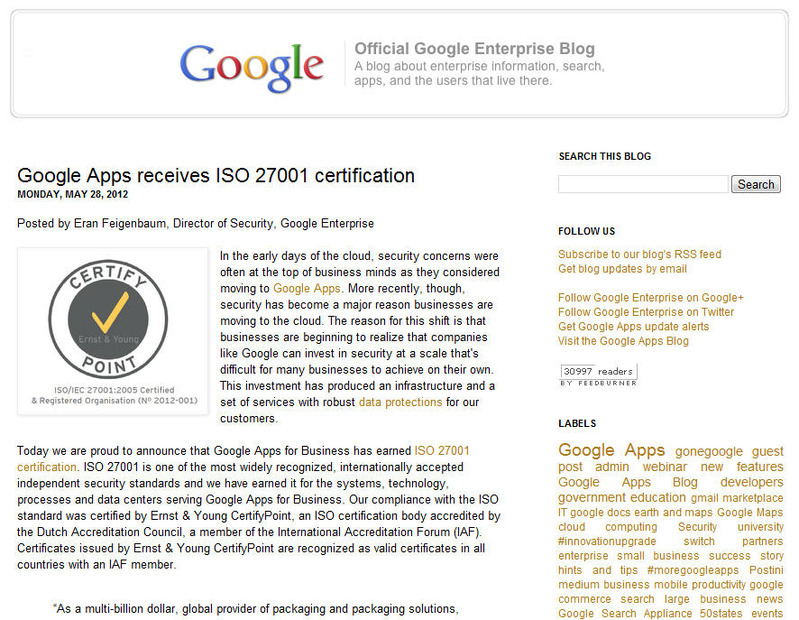The height and width of the screenshot is (620, 799).
Task: Select the university label
Action: (x=760, y=527)
